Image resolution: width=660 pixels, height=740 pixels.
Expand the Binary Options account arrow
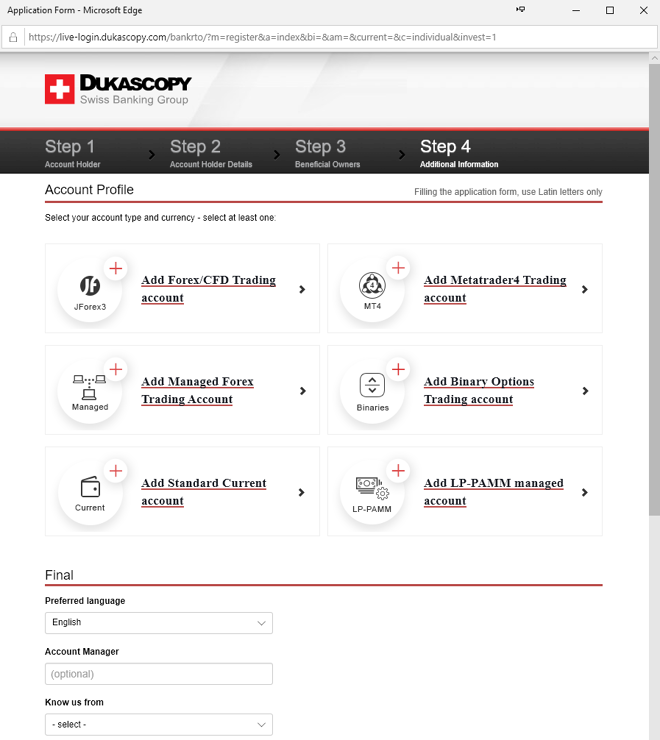[585, 391]
